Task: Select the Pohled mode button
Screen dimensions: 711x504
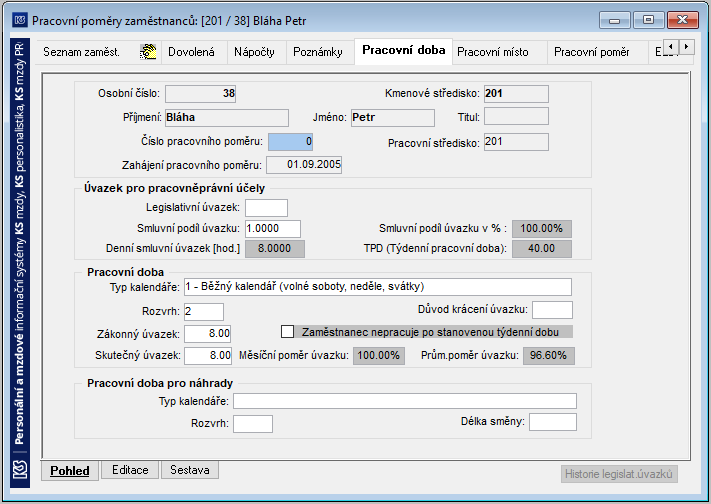Action: click(70, 470)
